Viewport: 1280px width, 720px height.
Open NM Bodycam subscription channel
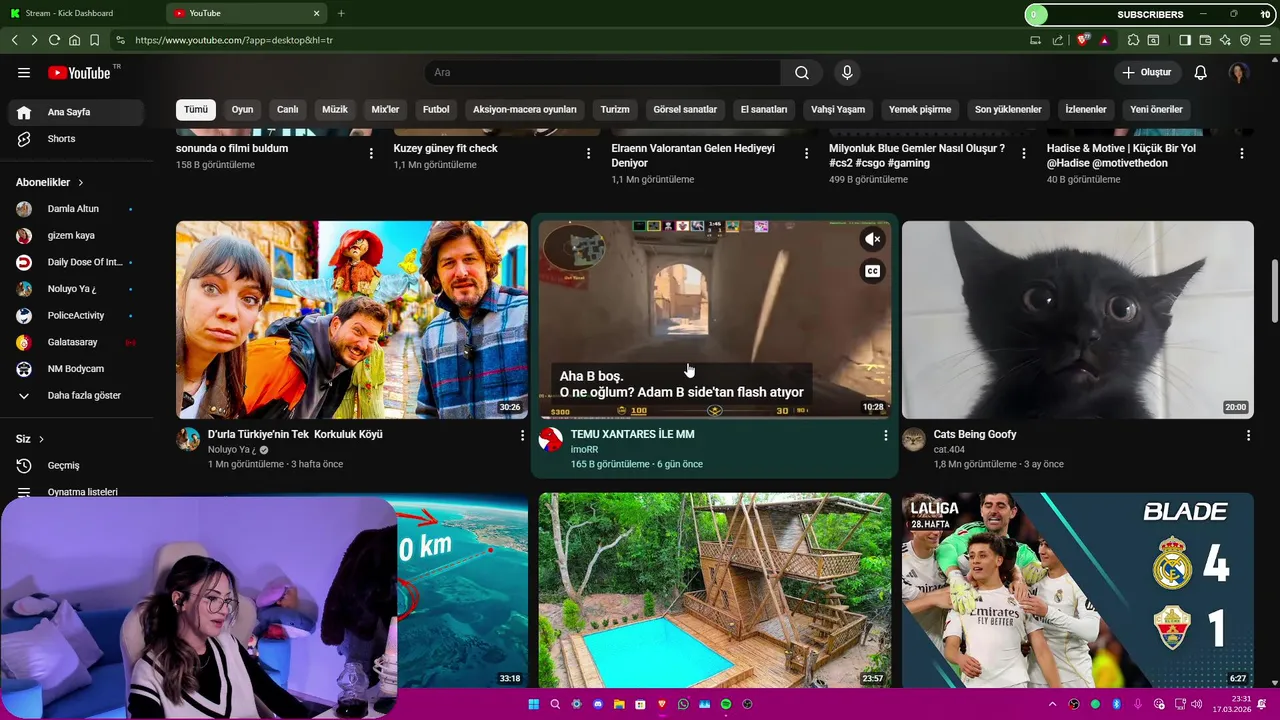78,369
